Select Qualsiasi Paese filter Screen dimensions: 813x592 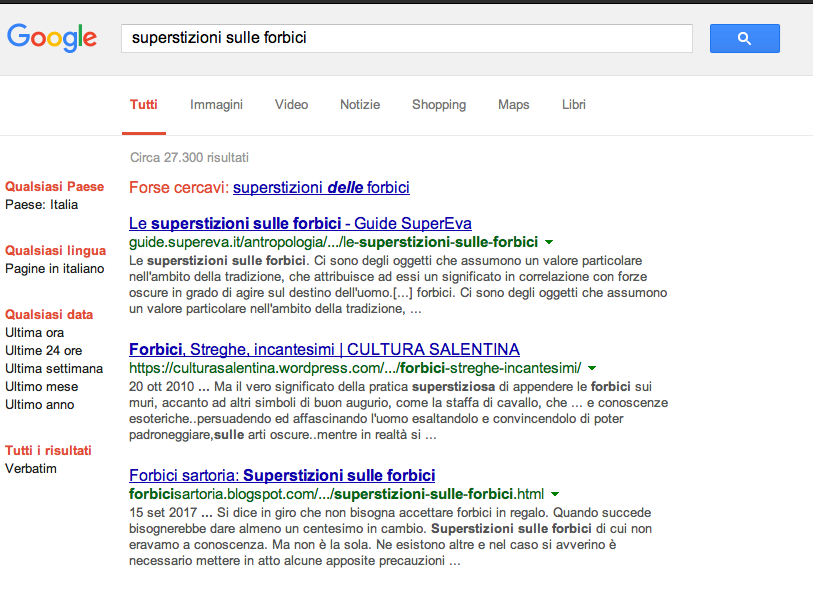pos(54,187)
